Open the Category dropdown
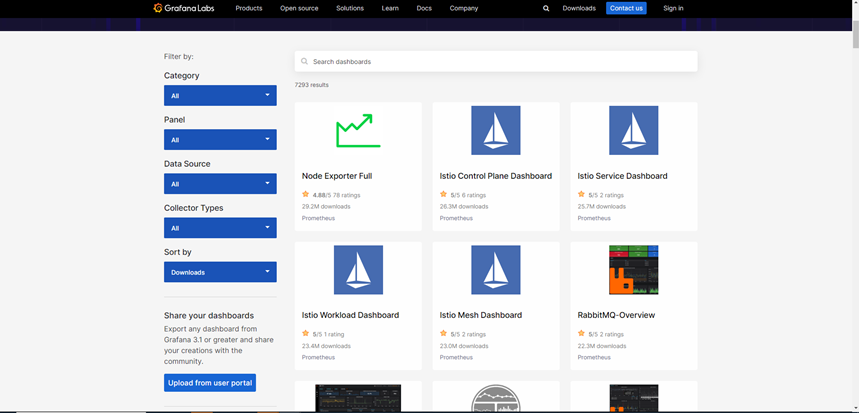The image size is (859, 413). pyautogui.click(x=220, y=95)
